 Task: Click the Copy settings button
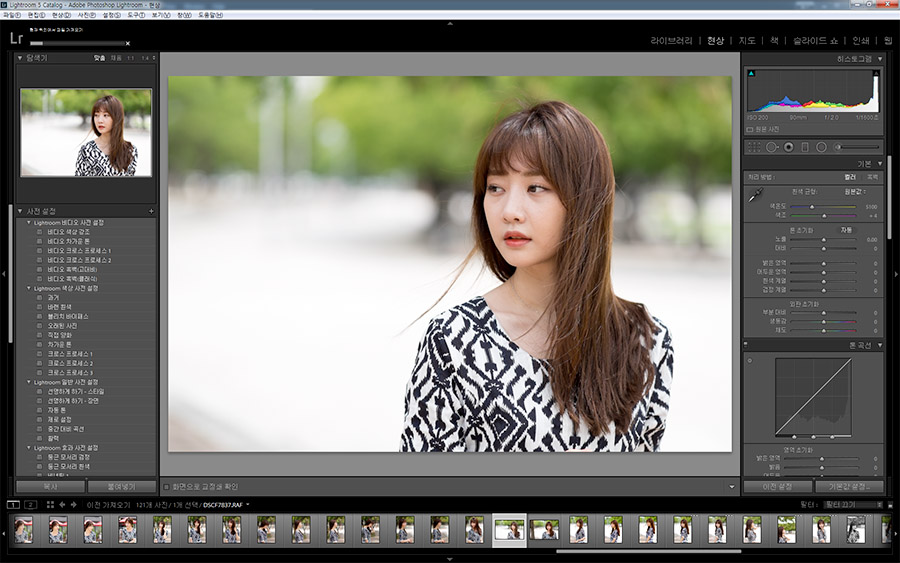[x=51, y=487]
